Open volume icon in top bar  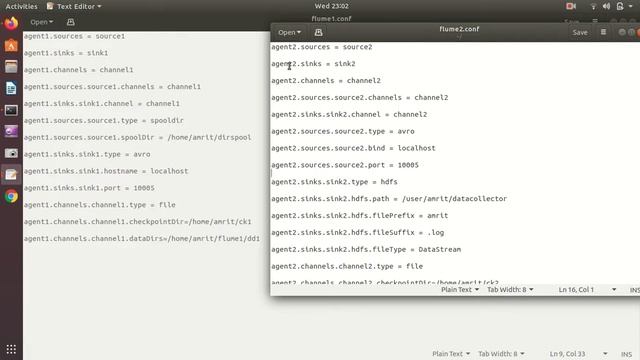(607, 6)
